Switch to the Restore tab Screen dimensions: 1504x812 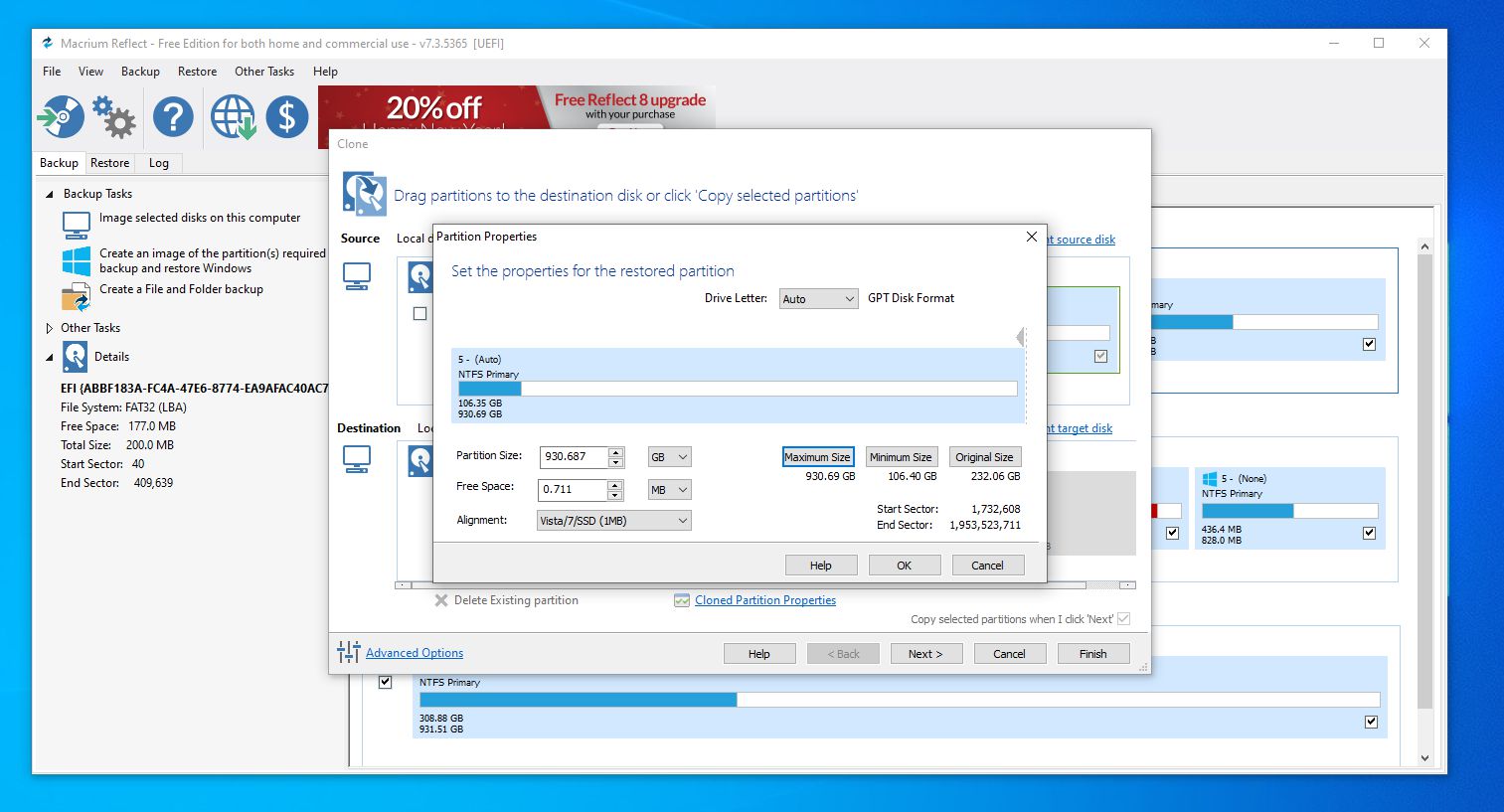point(109,163)
